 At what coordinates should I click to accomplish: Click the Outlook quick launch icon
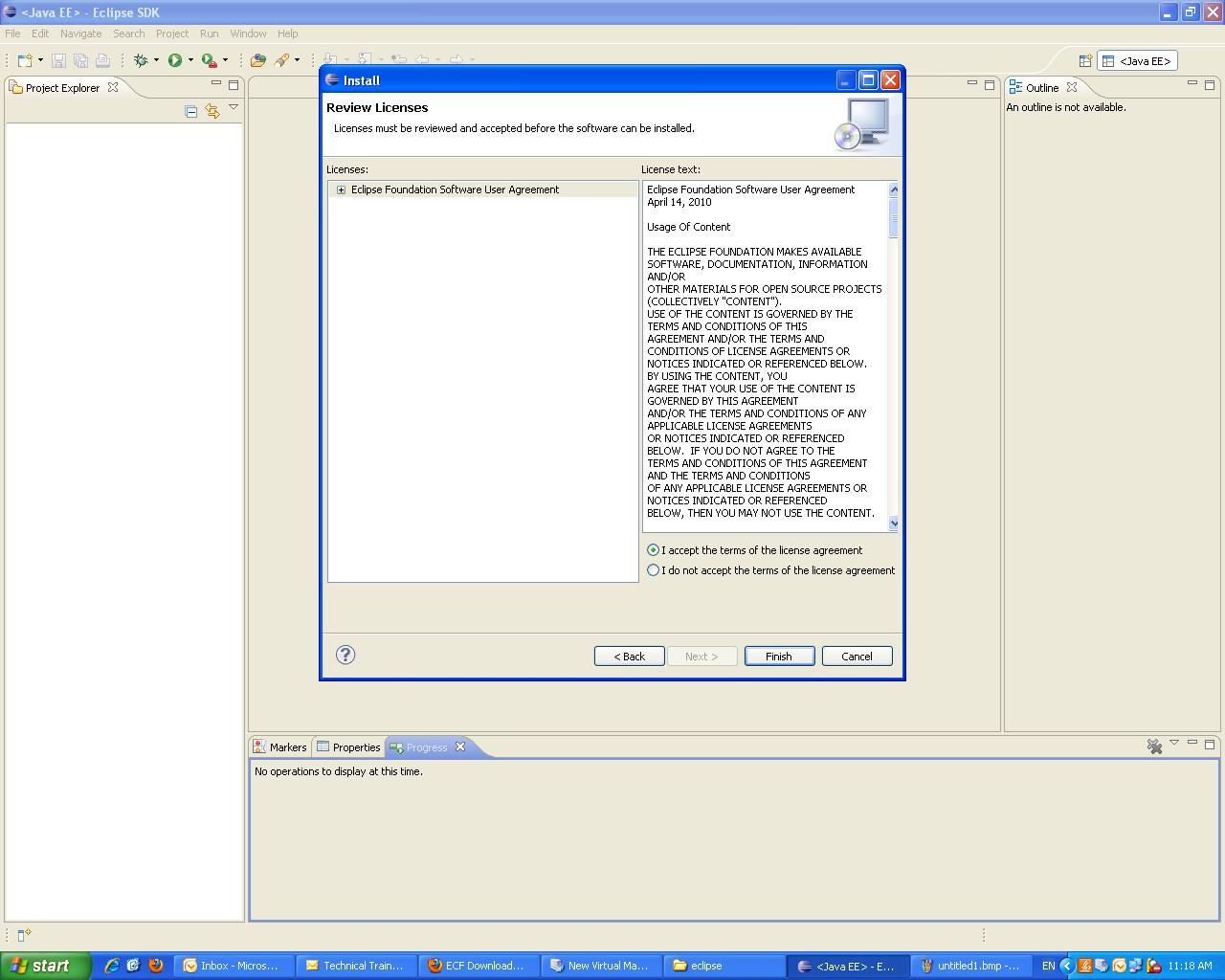133,966
